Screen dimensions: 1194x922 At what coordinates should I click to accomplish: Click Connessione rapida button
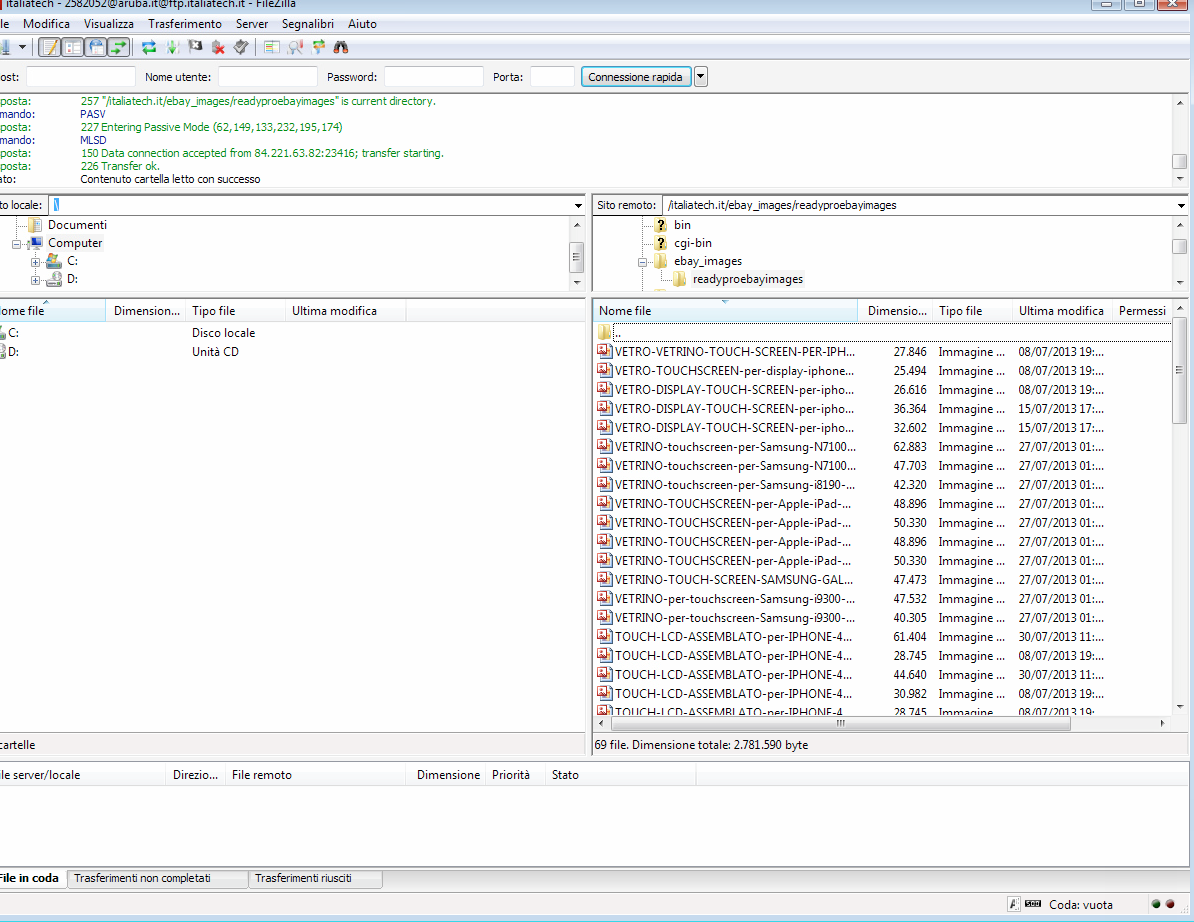tap(636, 77)
